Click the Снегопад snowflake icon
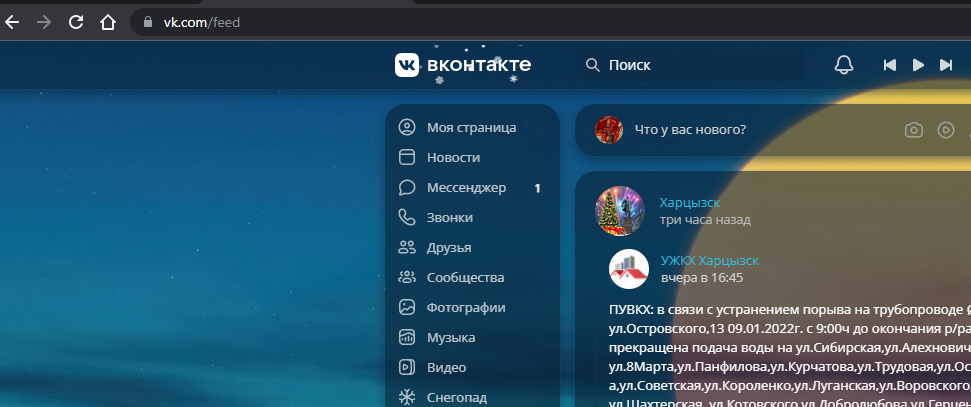The height and width of the screenshot is (407, 971). [407, 397]
